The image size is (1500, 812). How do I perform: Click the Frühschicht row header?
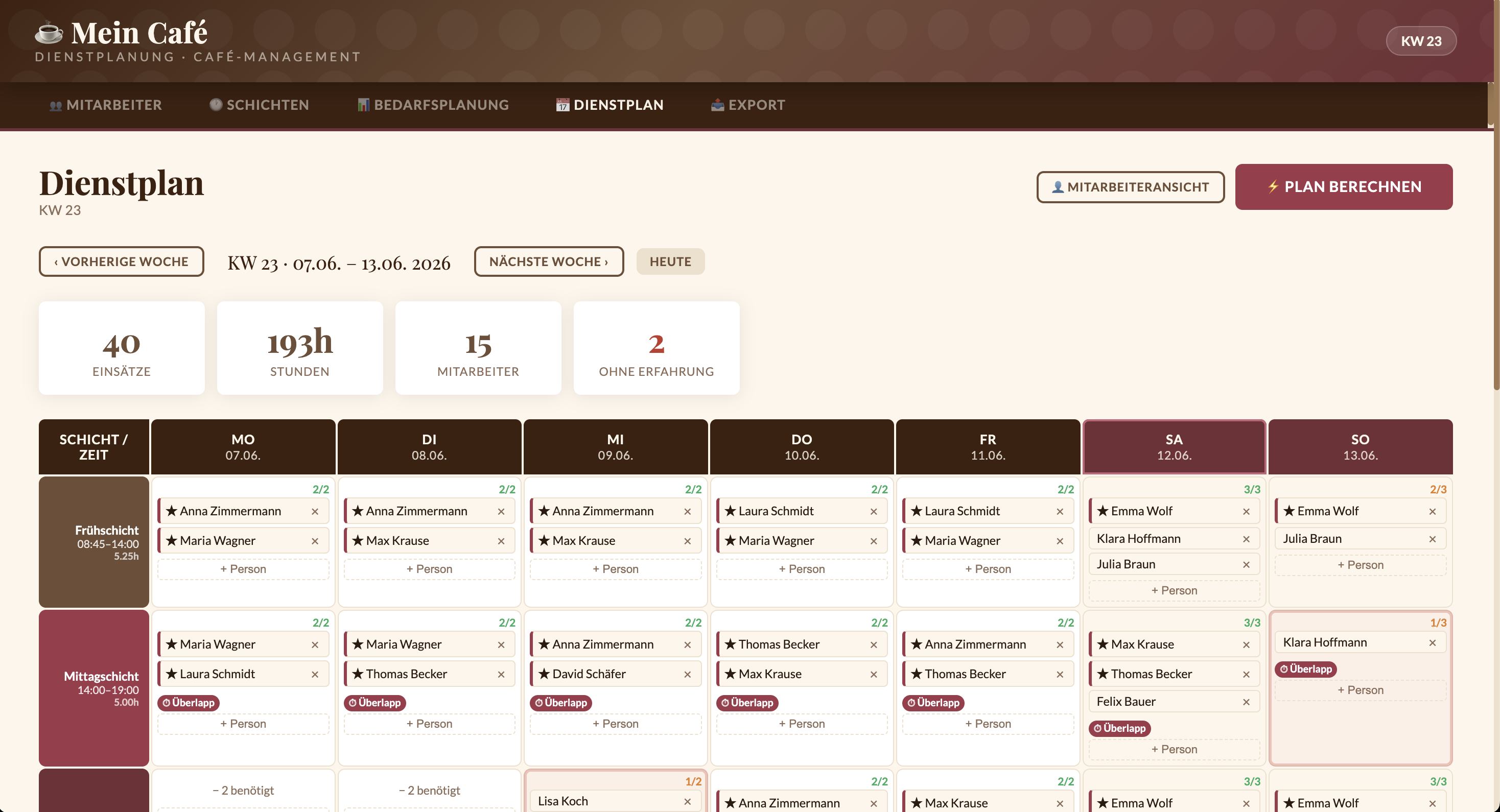coord(94,542)
